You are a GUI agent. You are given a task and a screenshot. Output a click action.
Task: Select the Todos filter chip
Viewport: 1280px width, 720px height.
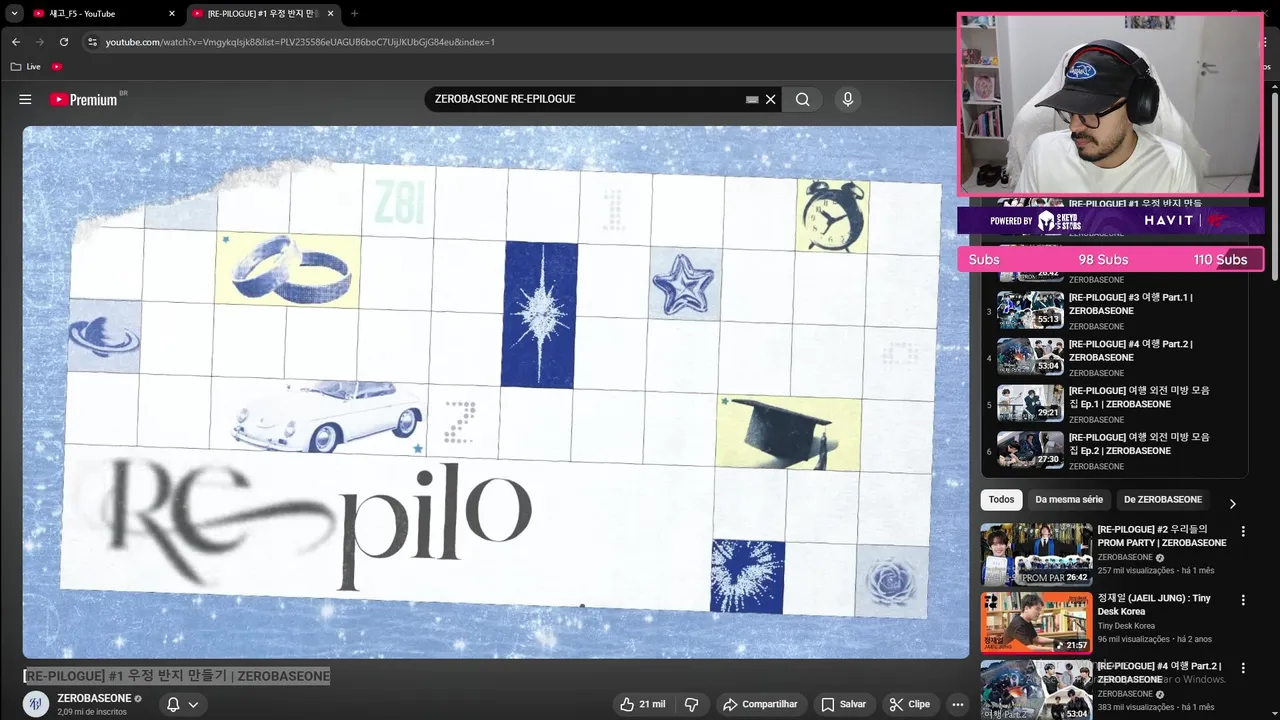(x=1001, y=499)
